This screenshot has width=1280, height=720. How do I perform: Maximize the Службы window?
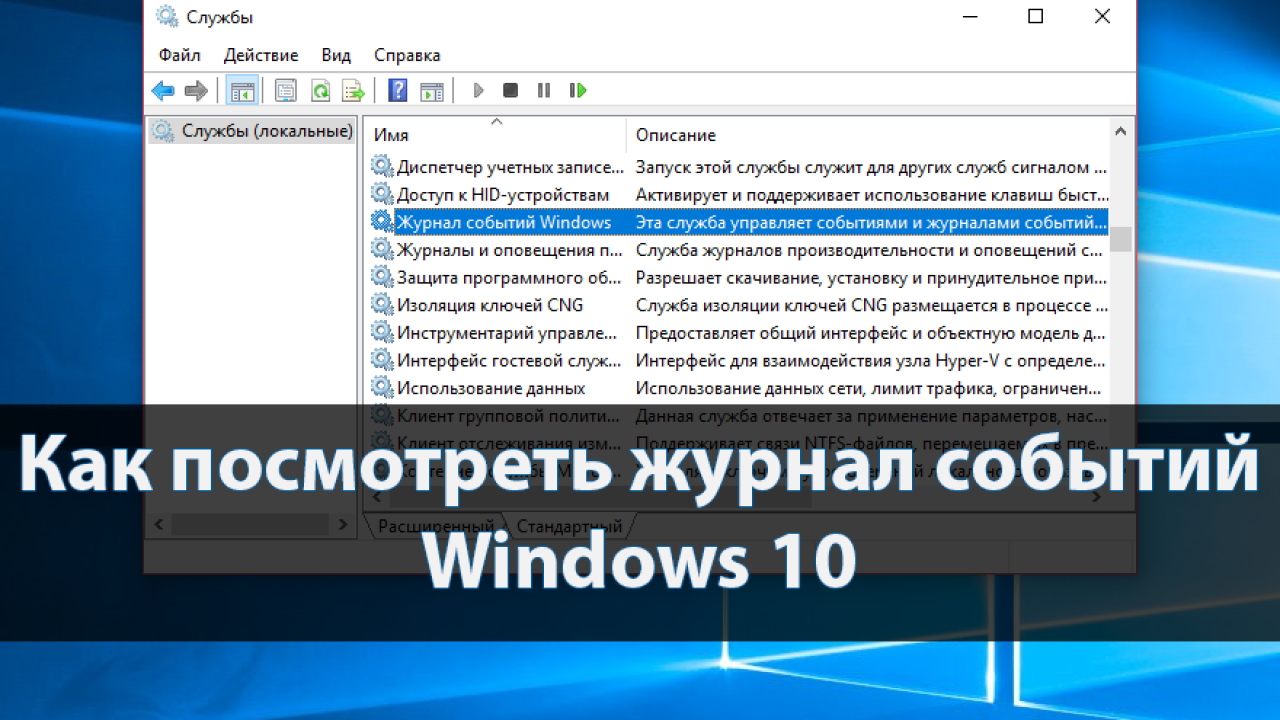click(x=1036, y=16)
